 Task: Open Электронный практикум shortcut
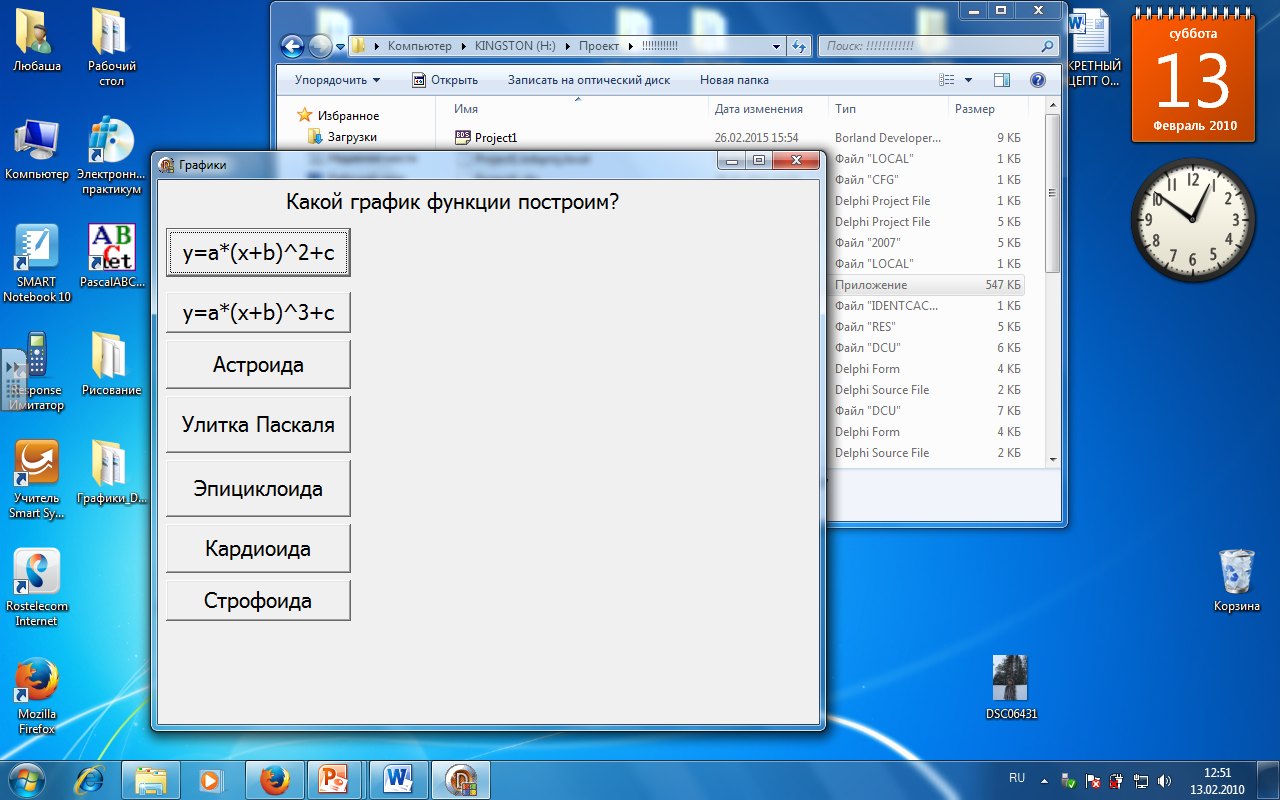tap(110, 156)
